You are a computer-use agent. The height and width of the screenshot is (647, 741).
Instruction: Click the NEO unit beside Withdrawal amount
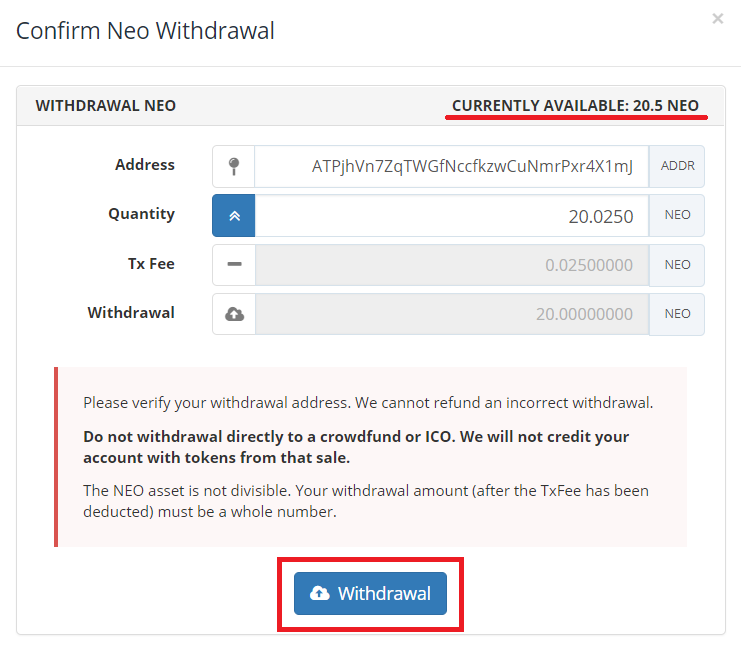677,314
